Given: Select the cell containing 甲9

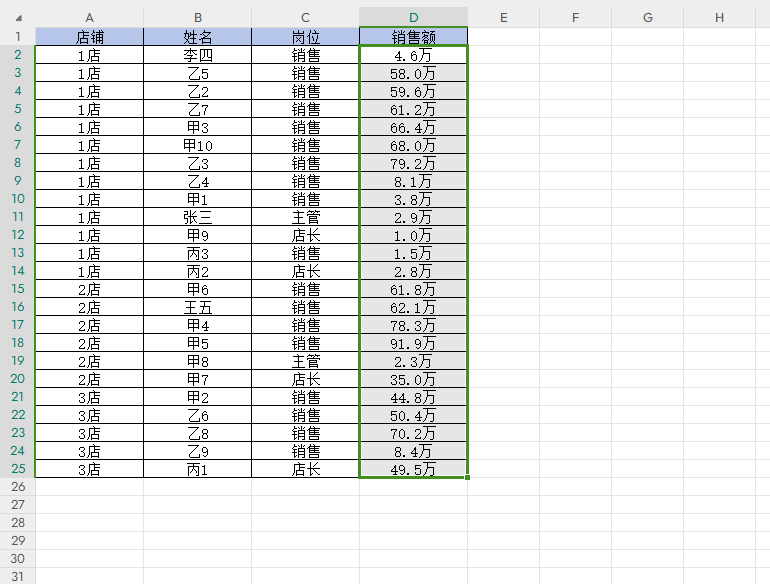Looking at the screenshot, I should click(197, 235).
